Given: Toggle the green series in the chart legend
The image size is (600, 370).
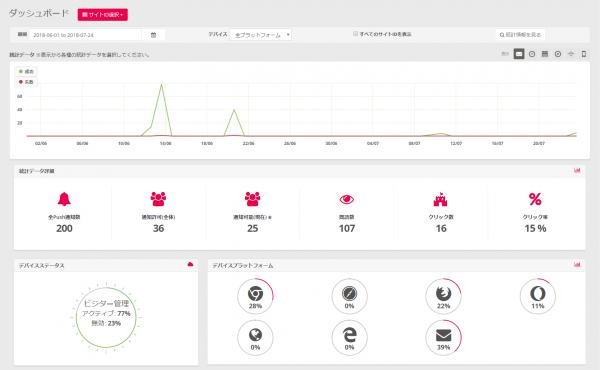Looking at the screenshot, I should 26,72.
